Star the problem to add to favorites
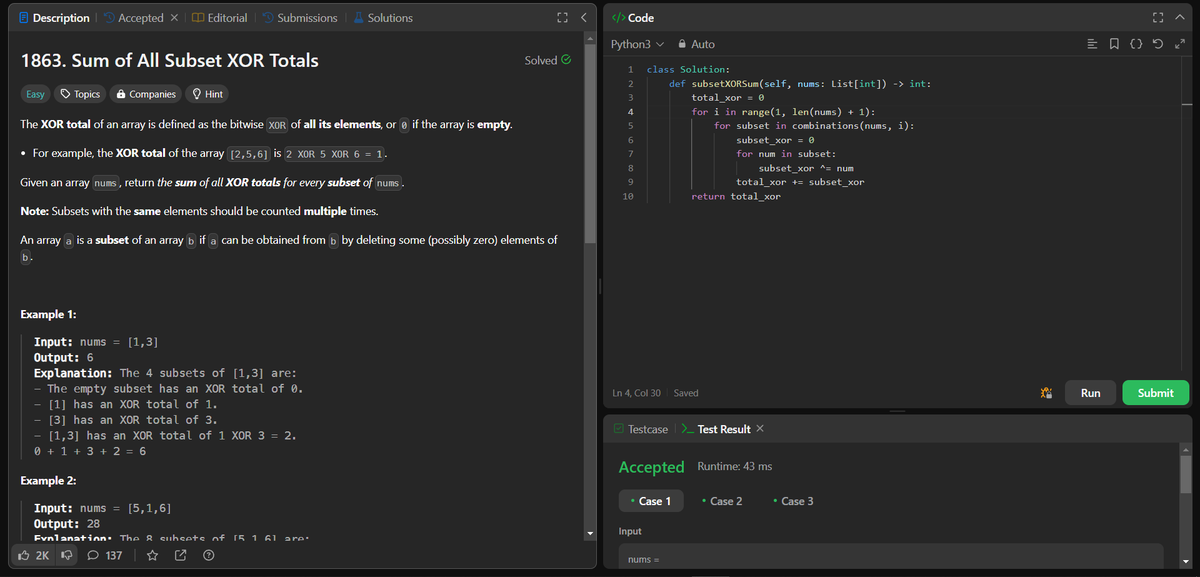 (151, 555)
